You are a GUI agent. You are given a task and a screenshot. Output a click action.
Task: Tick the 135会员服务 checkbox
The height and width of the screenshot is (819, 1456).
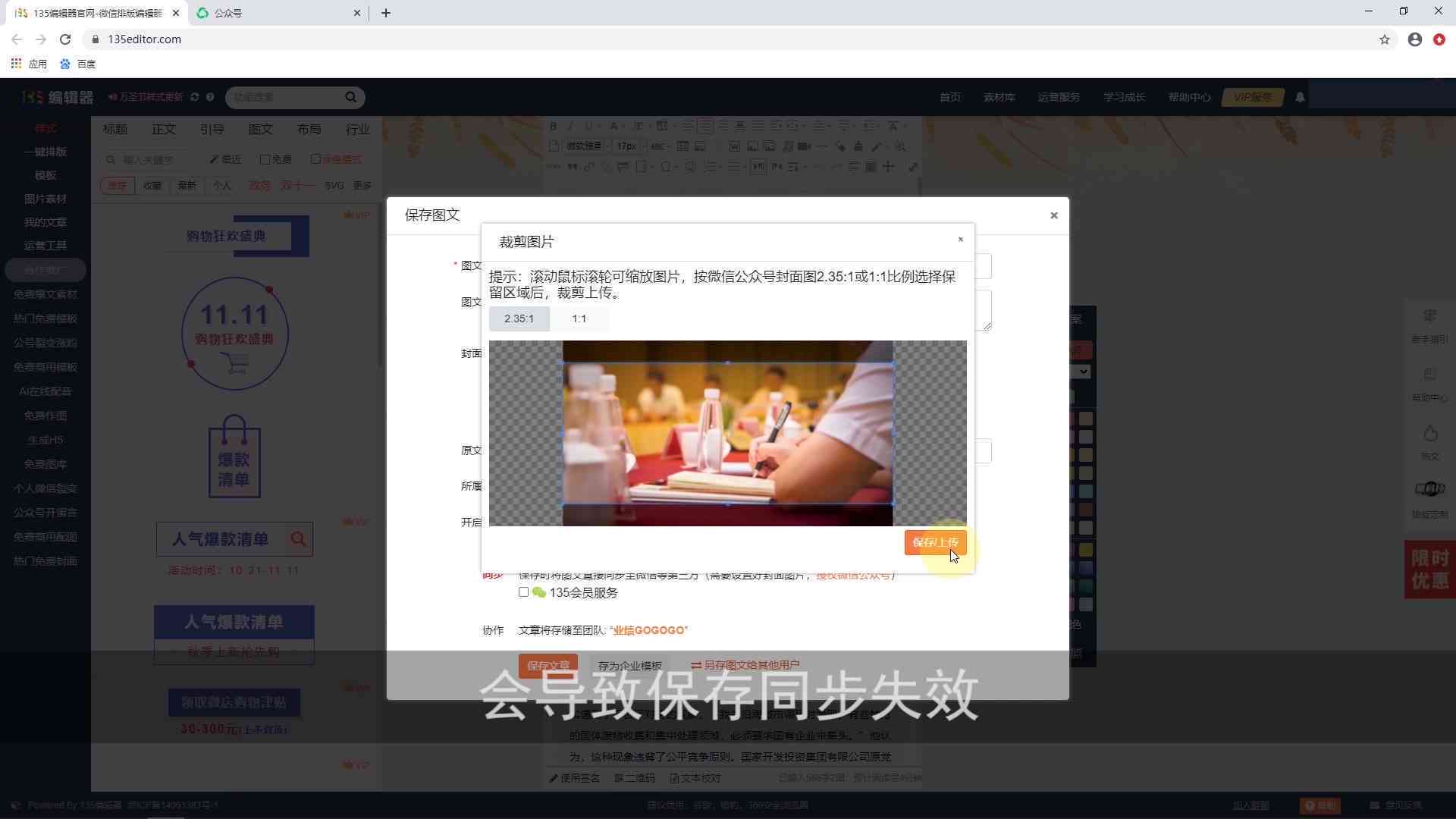coord(523,592)
